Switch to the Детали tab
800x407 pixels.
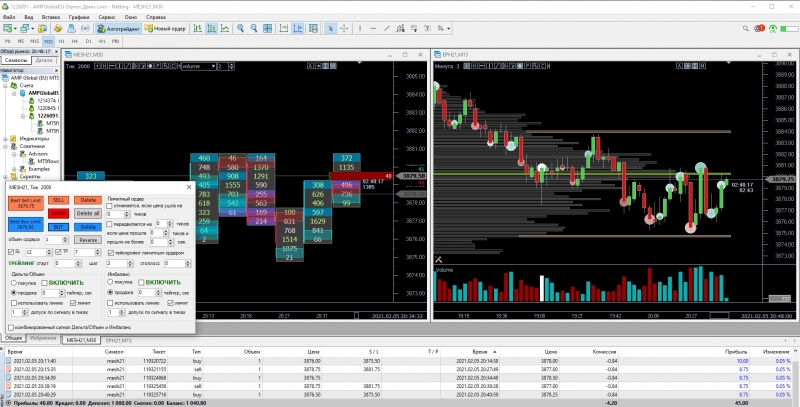44,61
